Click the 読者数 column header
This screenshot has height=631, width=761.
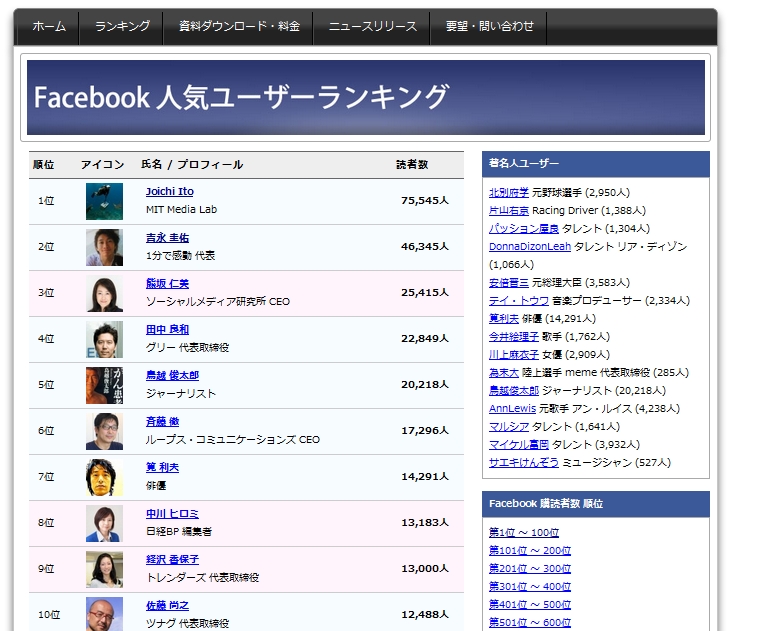(x=412, y=165)
